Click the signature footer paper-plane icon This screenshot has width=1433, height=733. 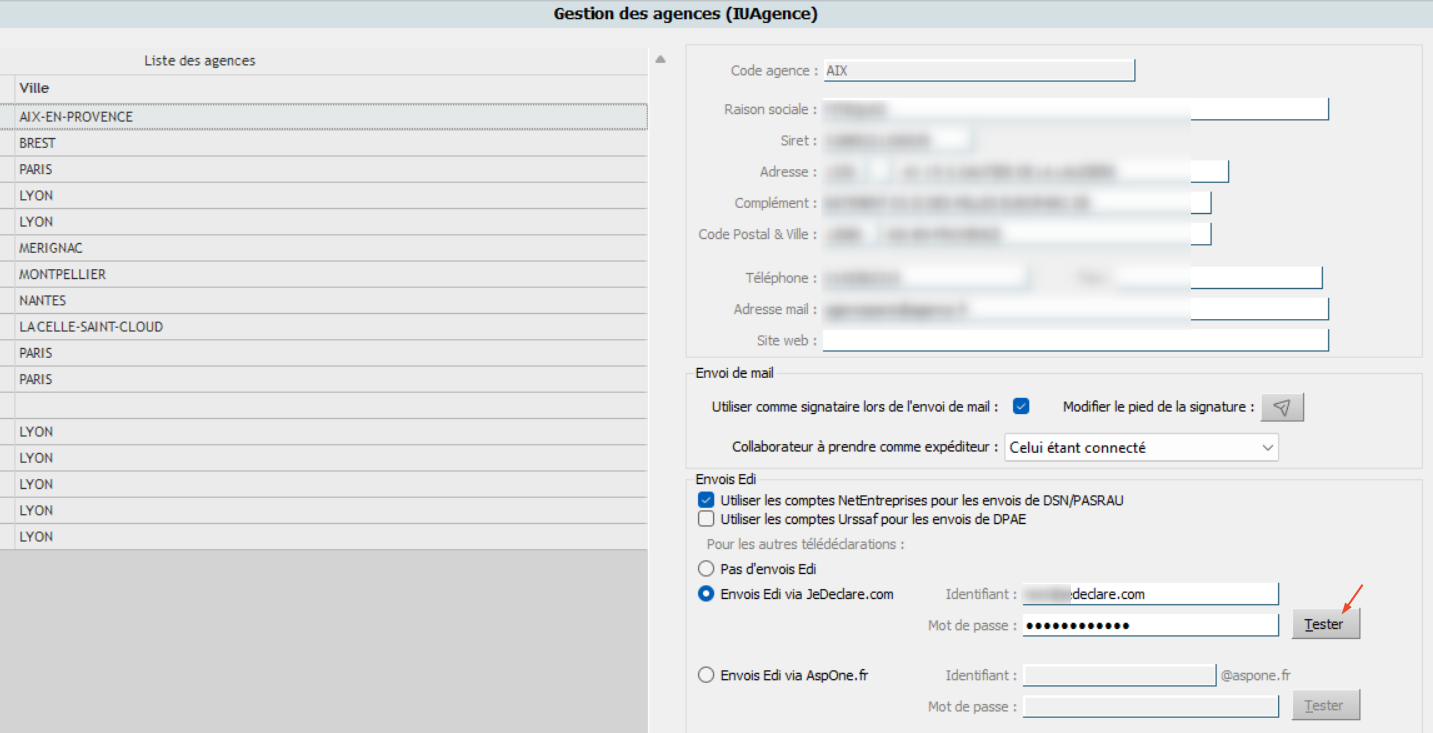coord(1282,407)
